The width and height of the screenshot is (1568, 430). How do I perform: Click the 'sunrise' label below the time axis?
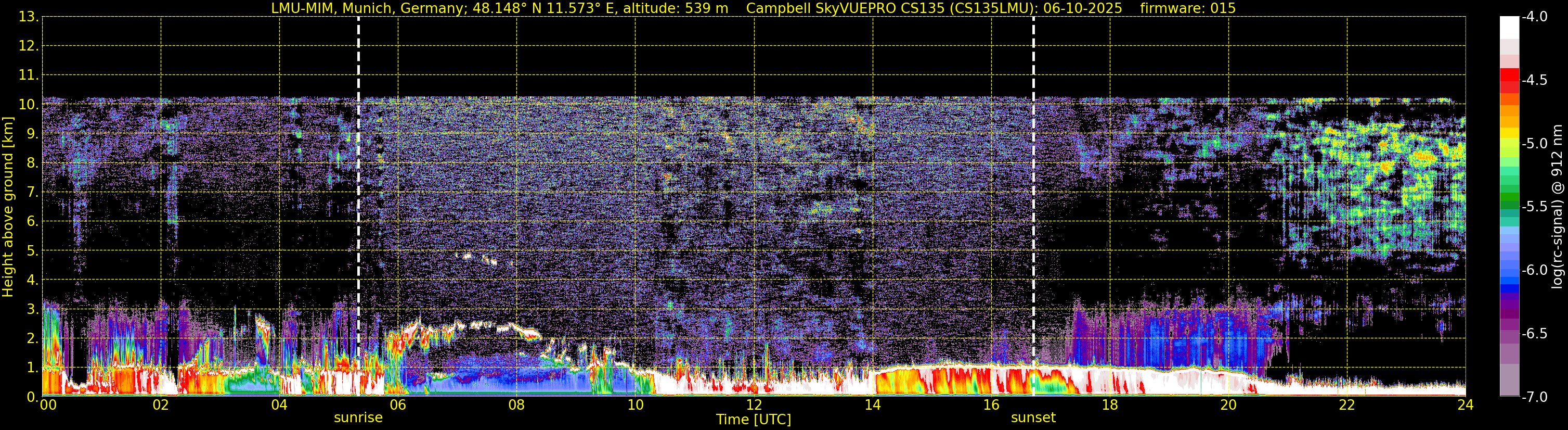358,418
